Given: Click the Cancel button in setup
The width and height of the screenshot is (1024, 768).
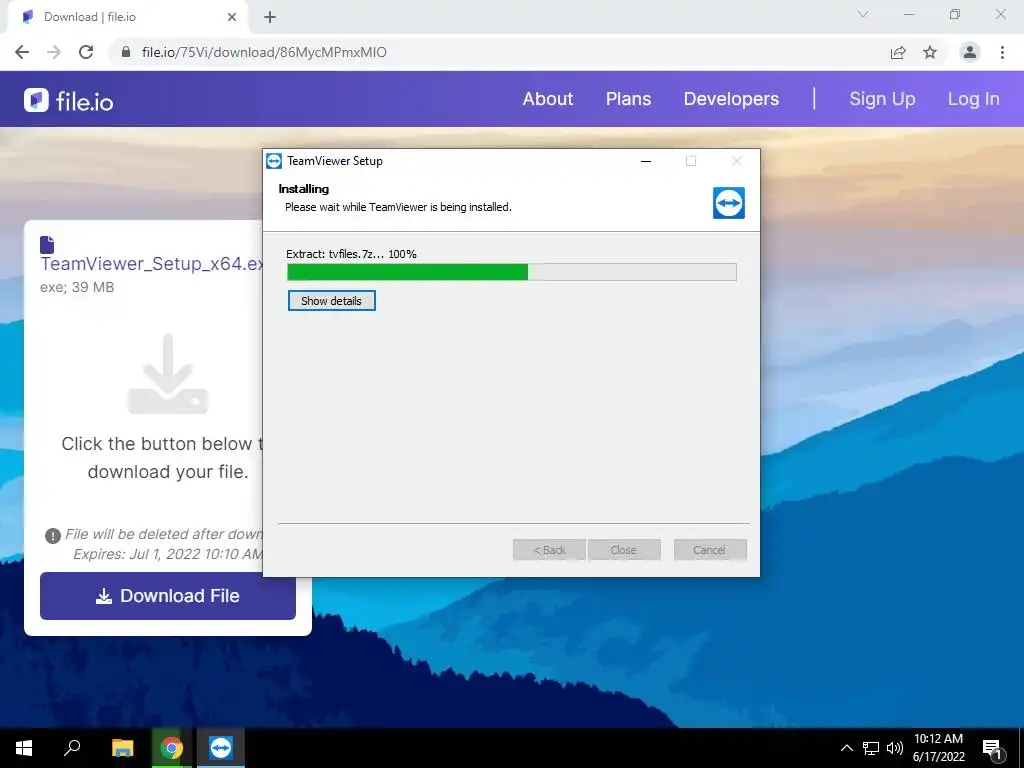Looking at the screenshot, I should [710, 550].
